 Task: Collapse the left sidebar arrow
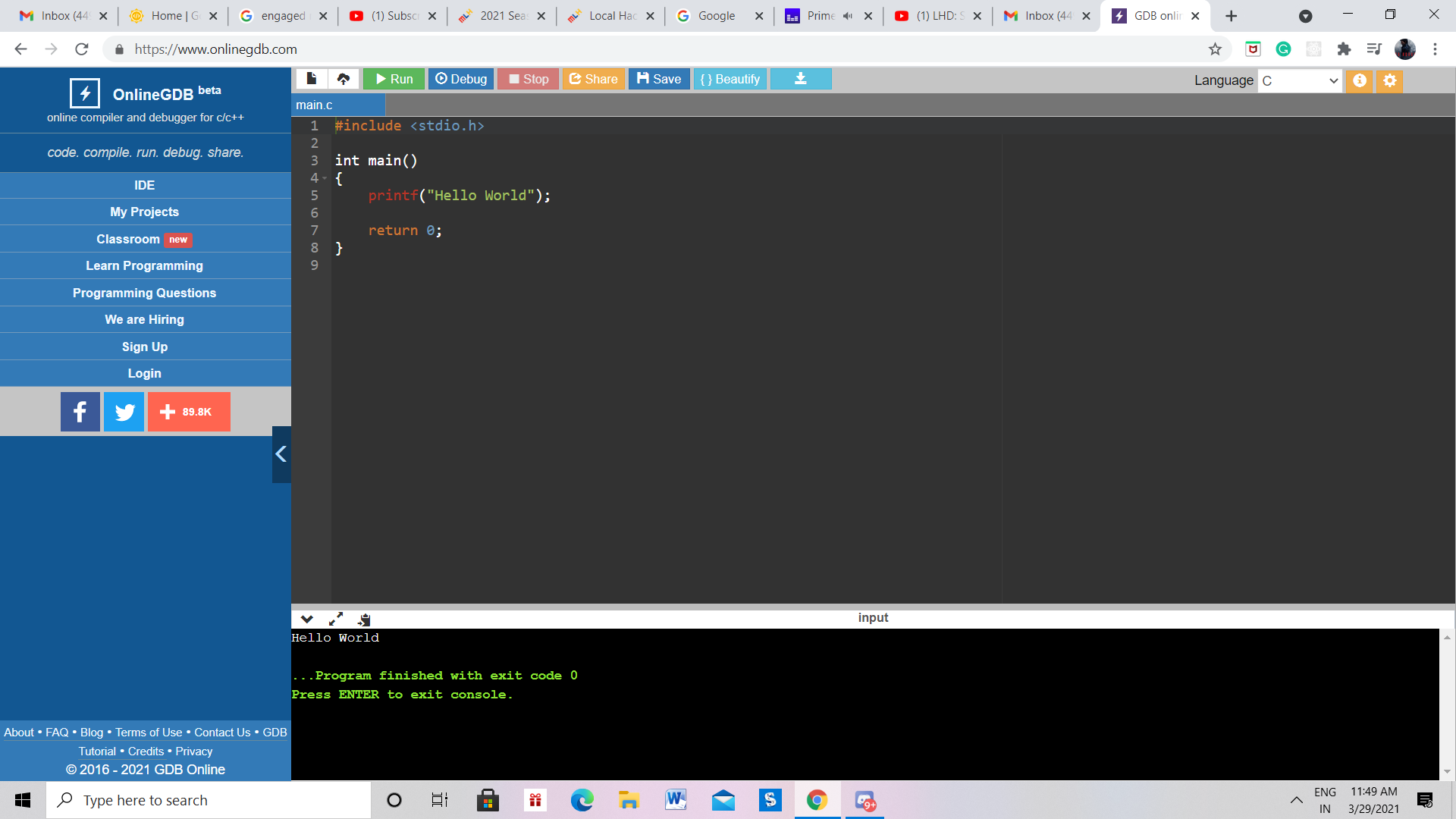pyautogui.click(x=281, y=454)
